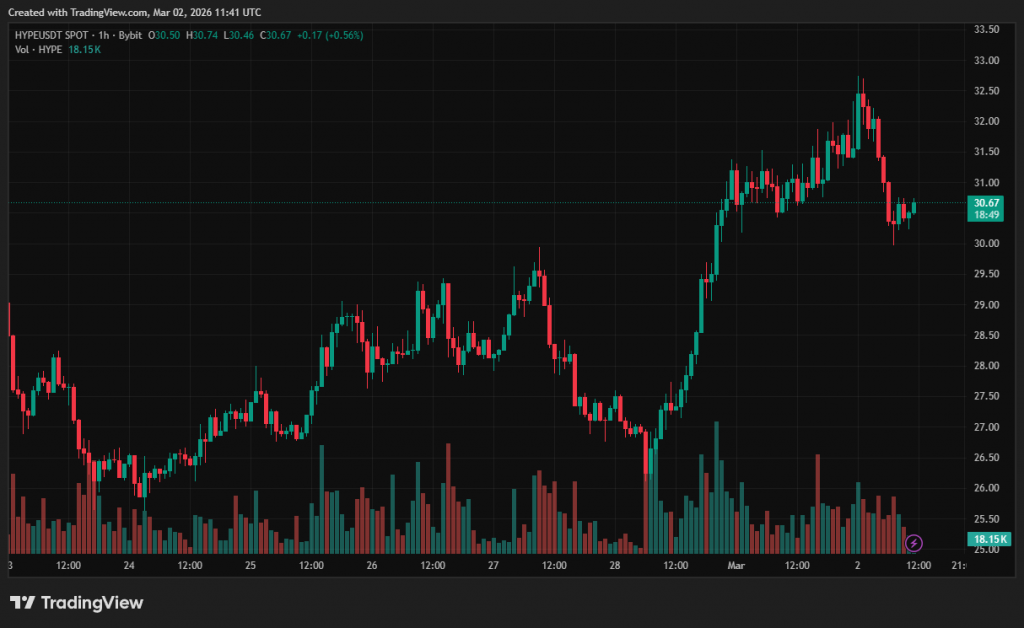The height and width of the screenshot is (628, 1024).
Task: Click the 28.00 price axis label
Action: 987,366
